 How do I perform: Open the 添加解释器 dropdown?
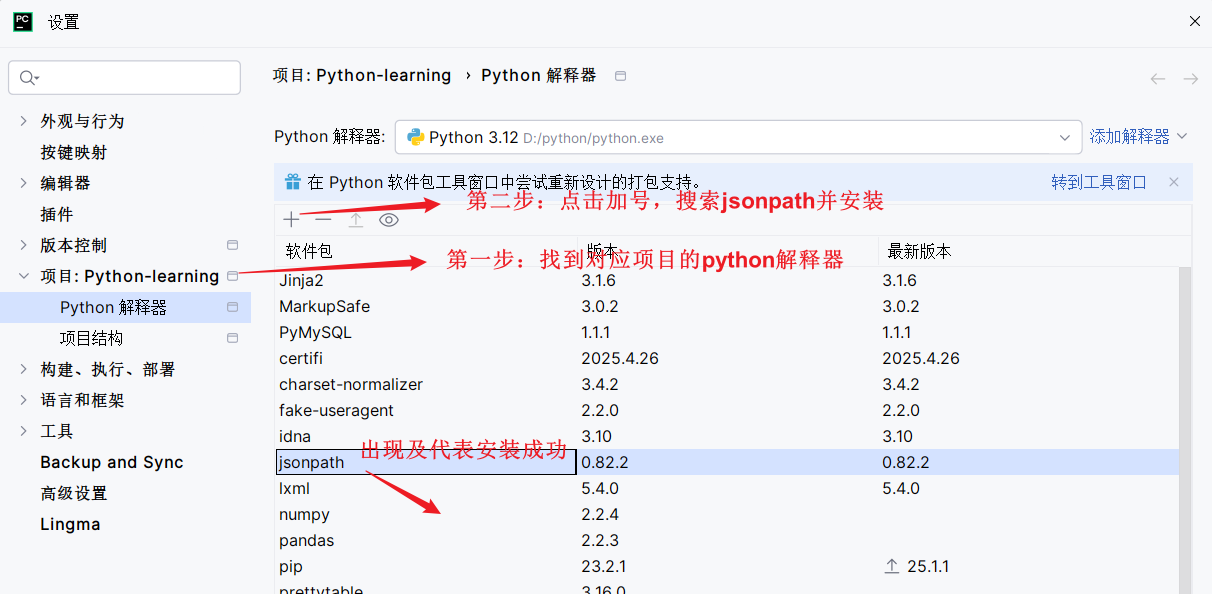[1138, 137]
